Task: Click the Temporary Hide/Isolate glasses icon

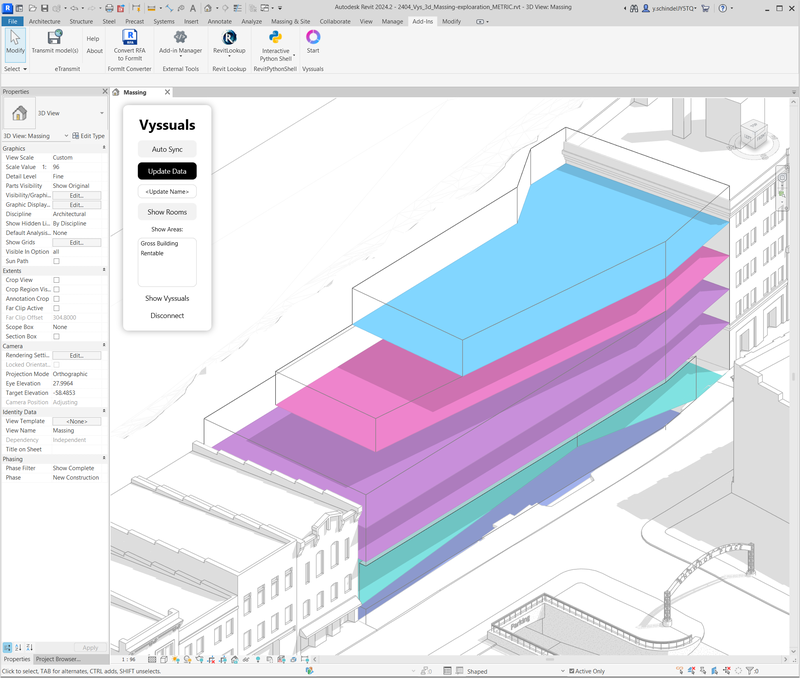Action: (246, 660)
